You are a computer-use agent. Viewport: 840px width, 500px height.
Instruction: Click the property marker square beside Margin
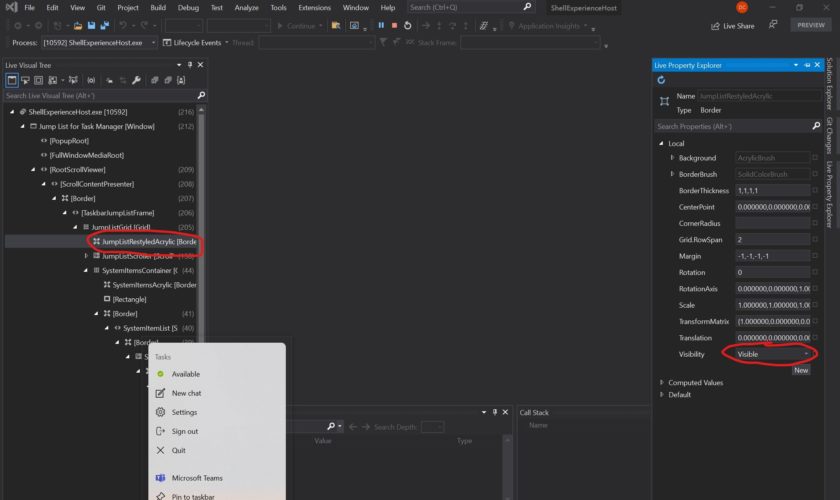(815, 255)
